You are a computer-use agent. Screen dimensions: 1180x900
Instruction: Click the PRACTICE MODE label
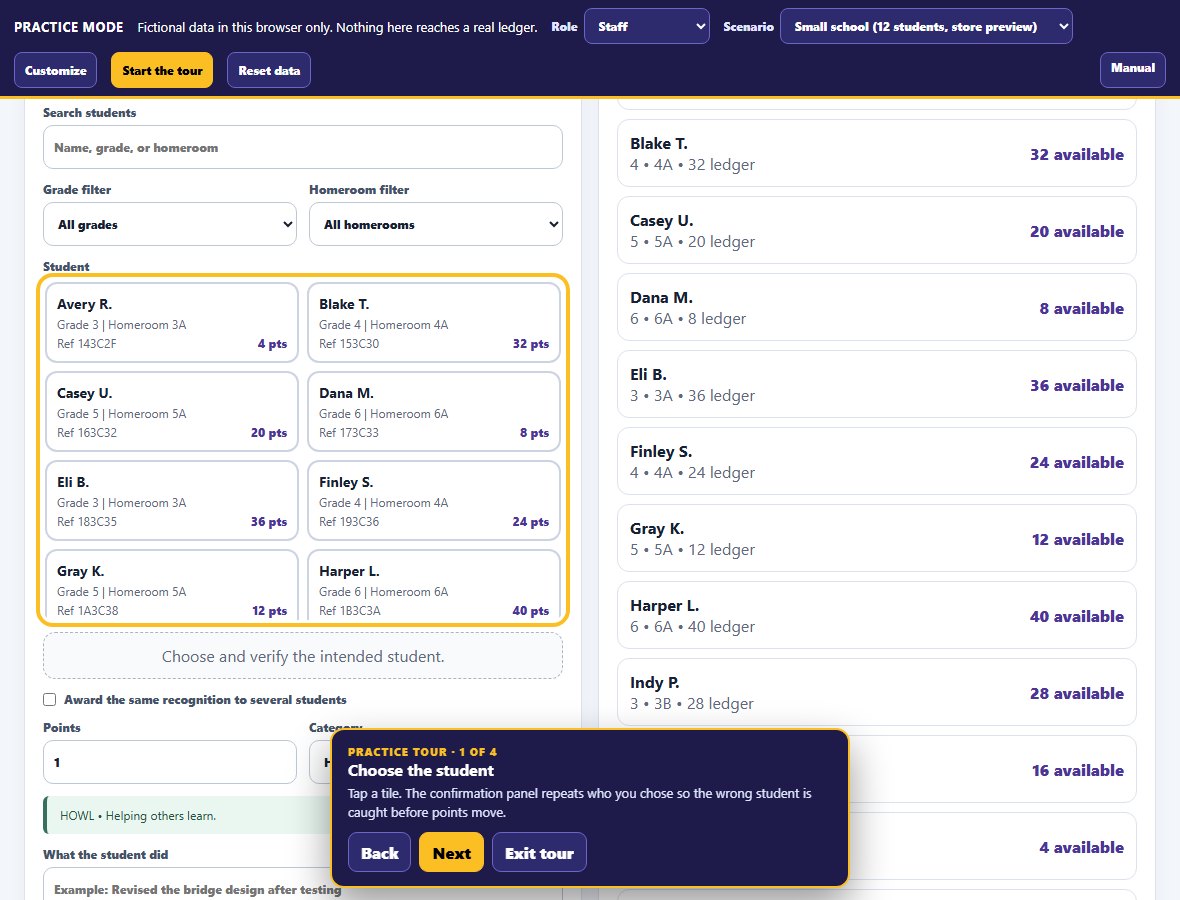[x=68, y=27]
